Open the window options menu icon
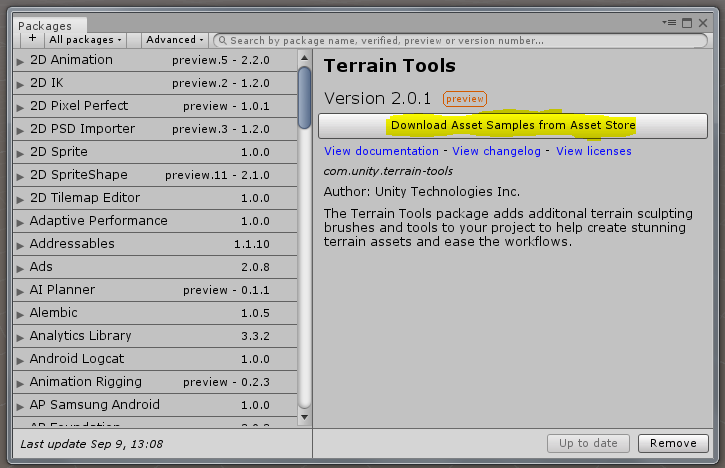The image size is (725, 468). [x=669, y=22]
